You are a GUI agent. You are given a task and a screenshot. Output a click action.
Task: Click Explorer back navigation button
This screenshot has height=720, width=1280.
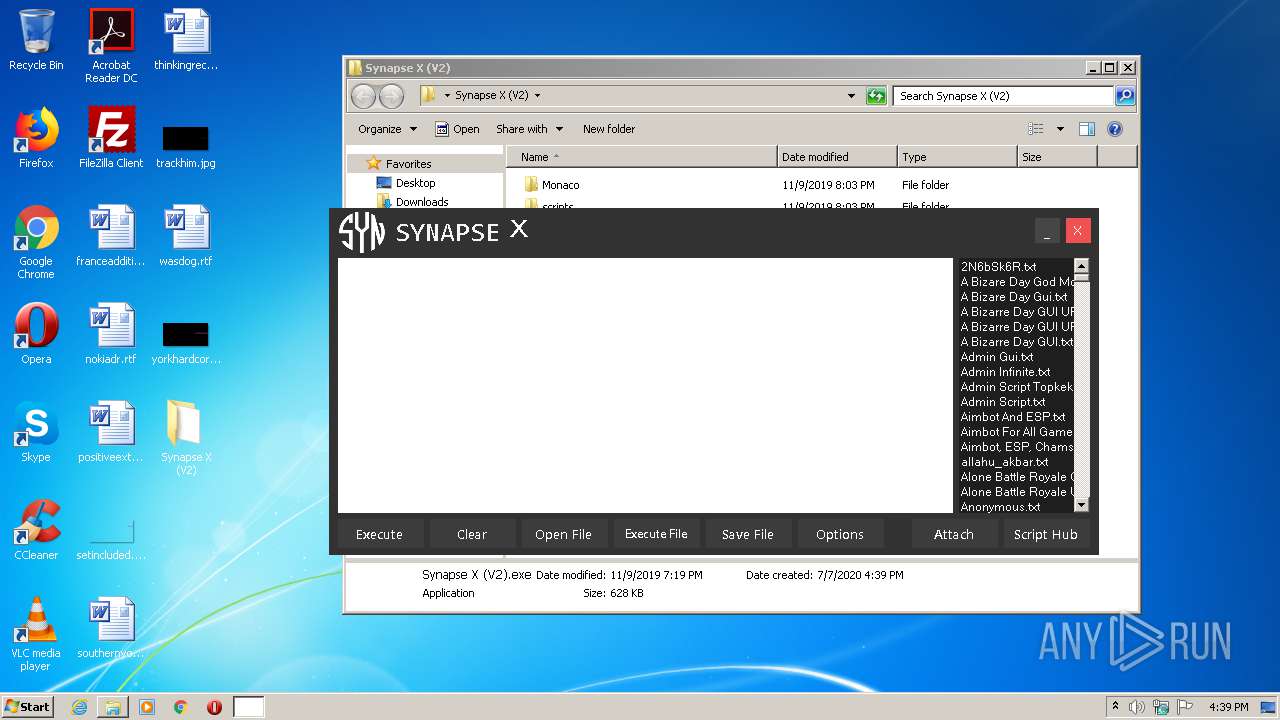pos(364,96)
